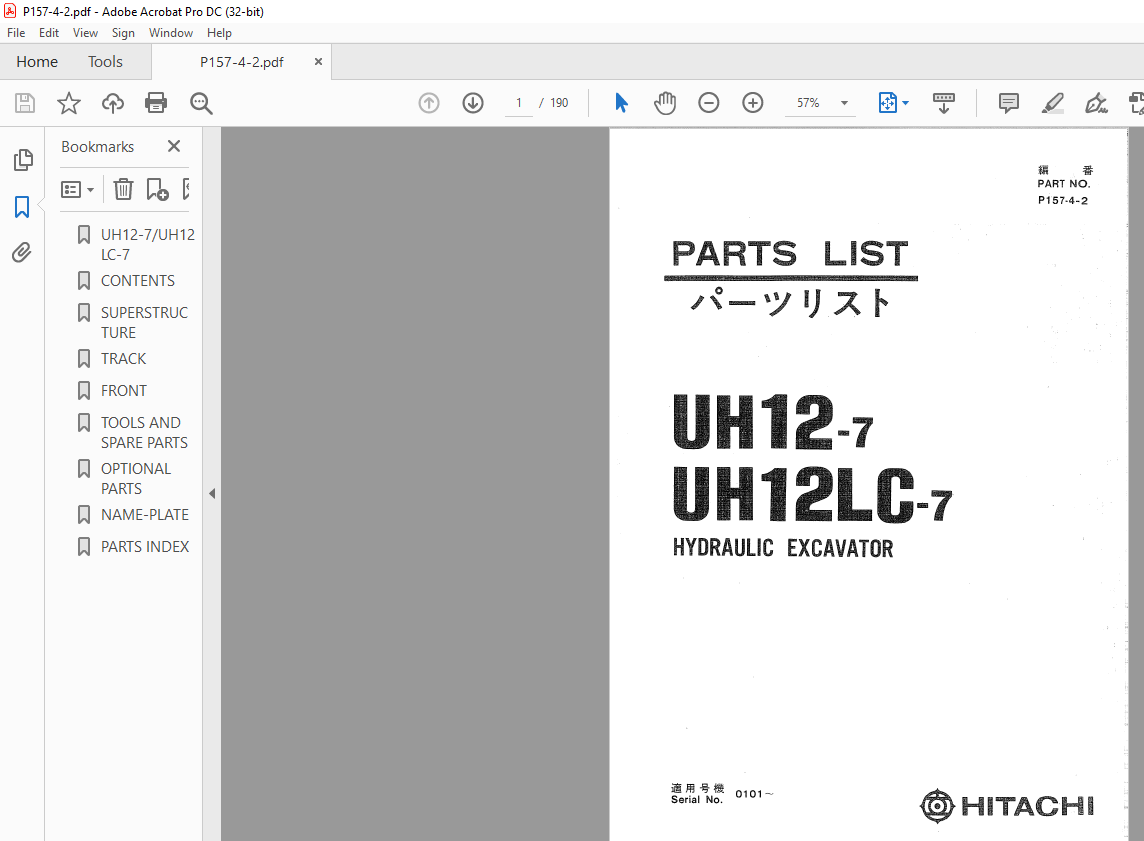
Task: Open the Sign menu
Action: coord(123,33)
